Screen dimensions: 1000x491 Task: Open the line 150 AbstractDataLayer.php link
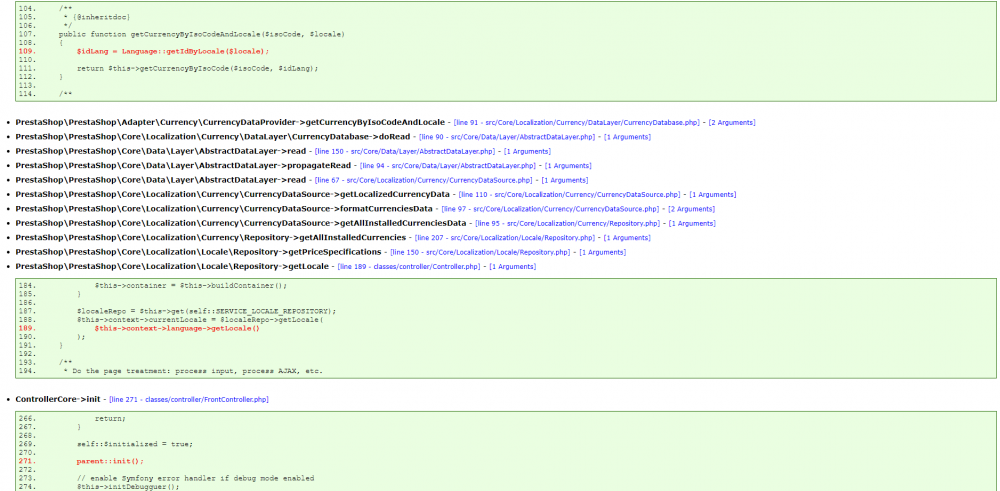(x=404, y=151)
